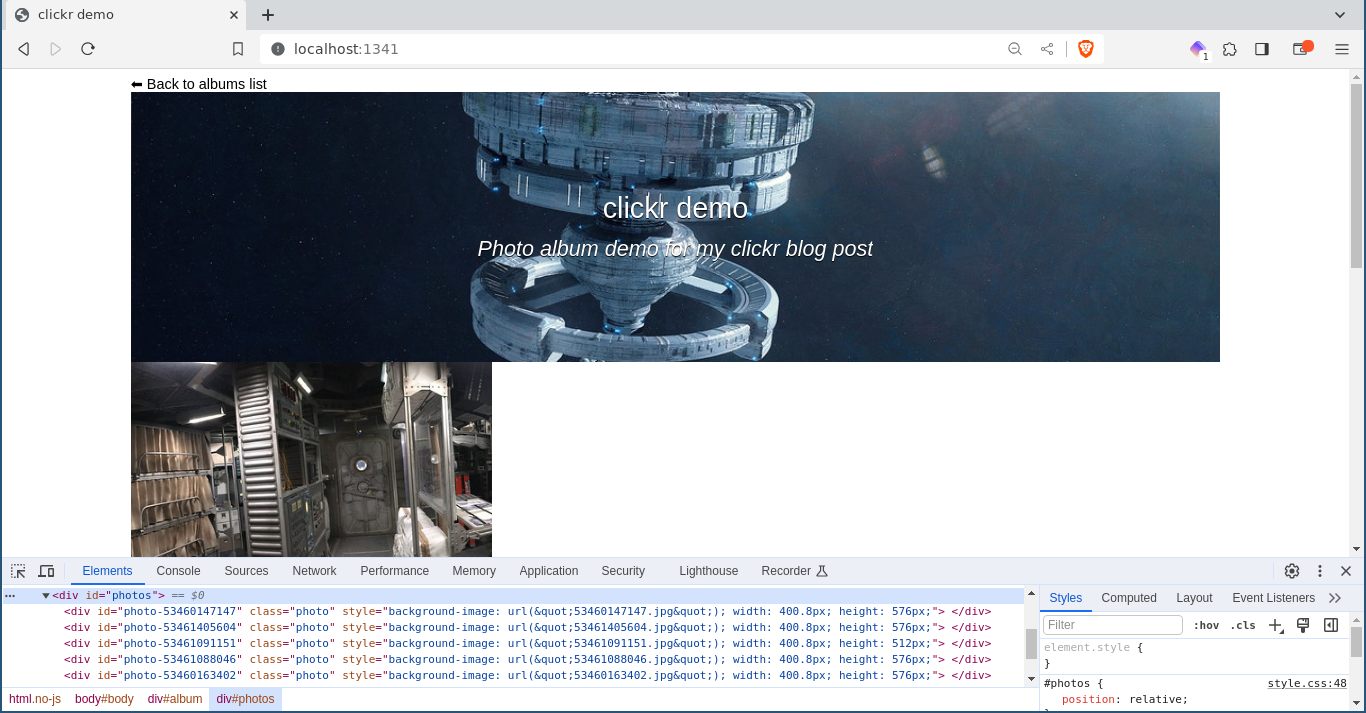Open DevTools three-dot customize menu
The width and height of the screenshot is (1366, 713).
[x=1320, y=571]
